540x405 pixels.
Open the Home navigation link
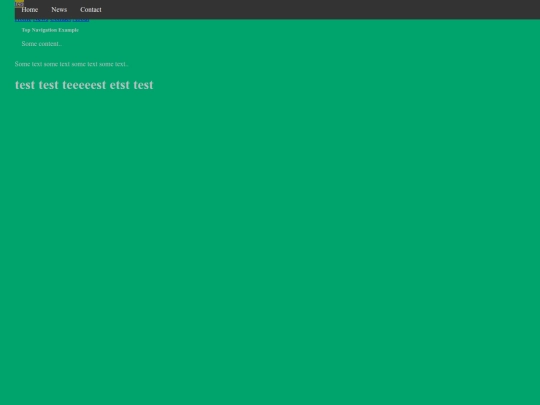(x=30, y=10)
